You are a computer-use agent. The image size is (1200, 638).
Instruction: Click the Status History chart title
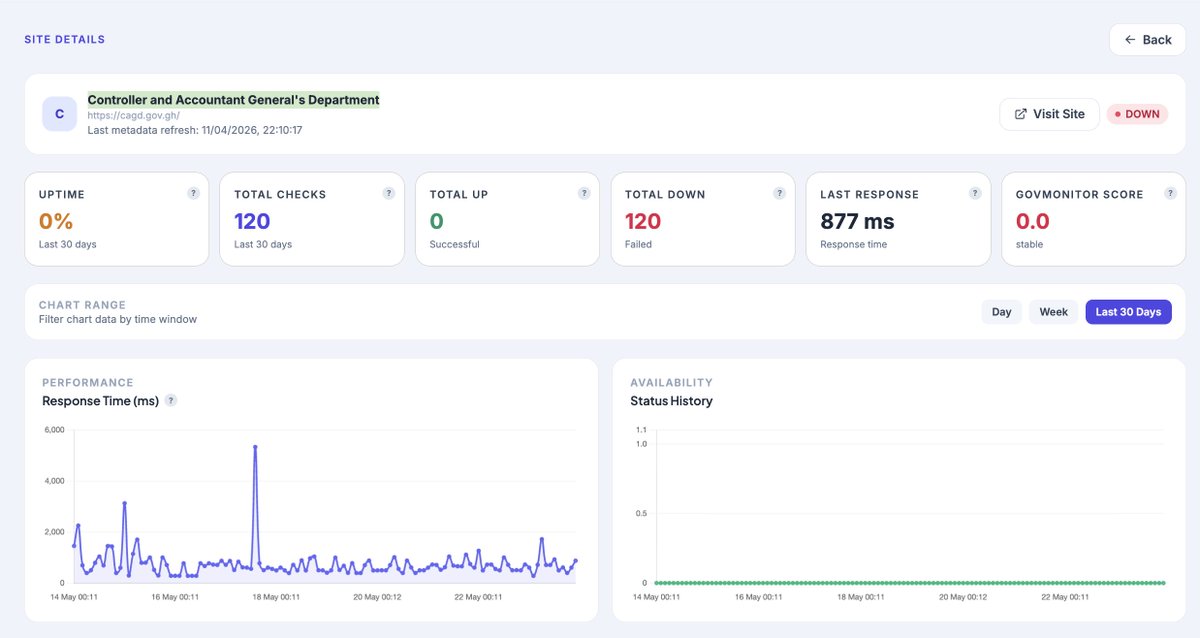[671, 401]
